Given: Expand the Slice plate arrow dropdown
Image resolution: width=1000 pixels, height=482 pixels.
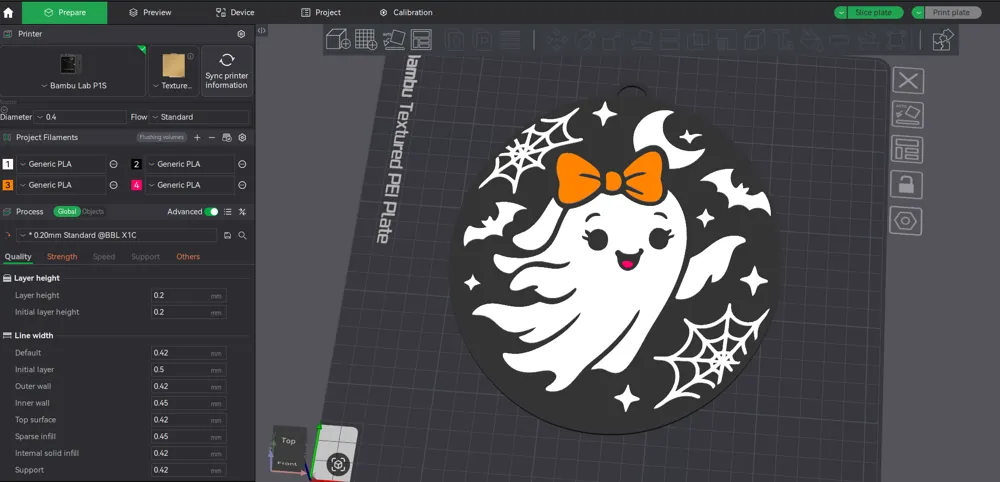Looking at the screenshot, I should pos(841,12).
